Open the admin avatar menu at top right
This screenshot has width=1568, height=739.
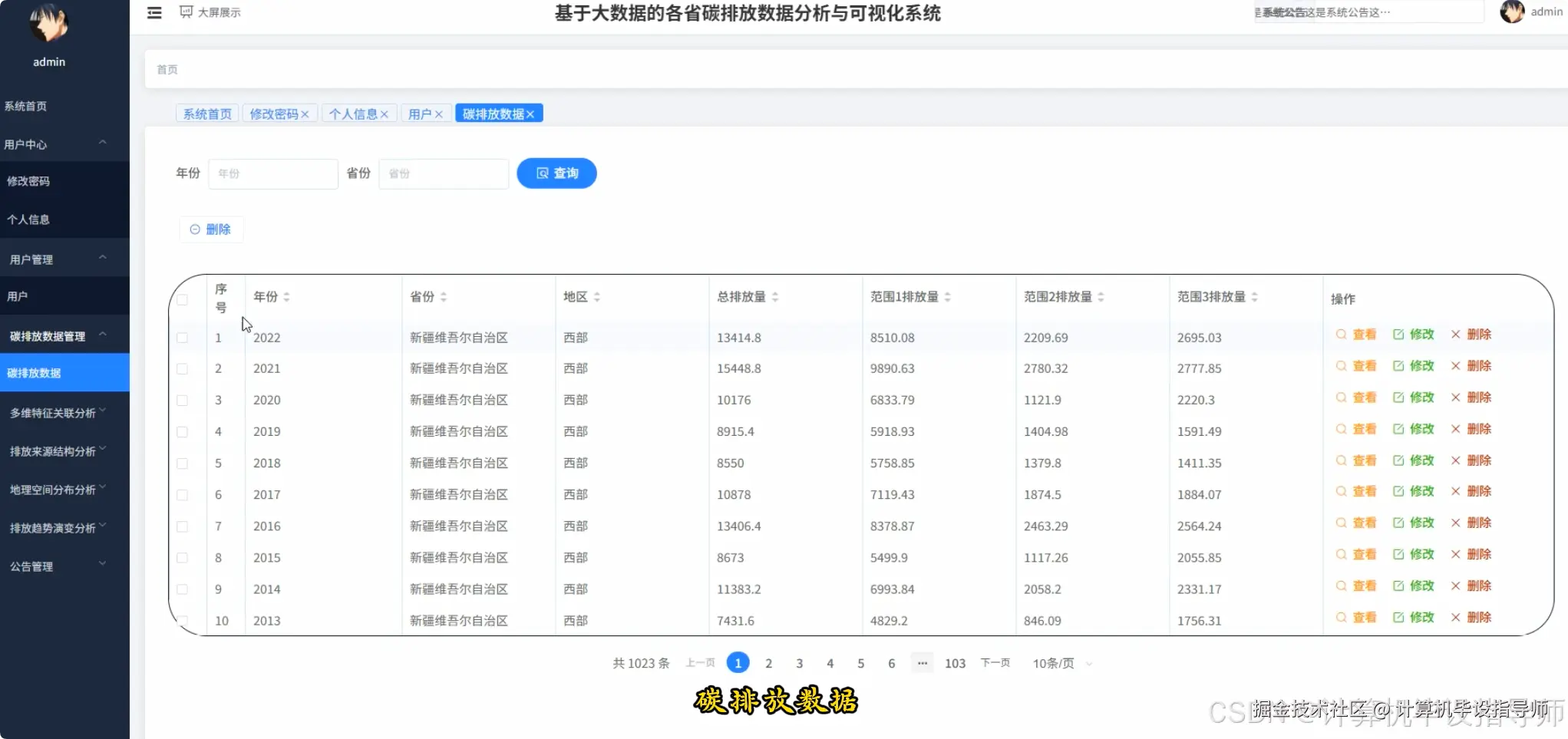1511,12
